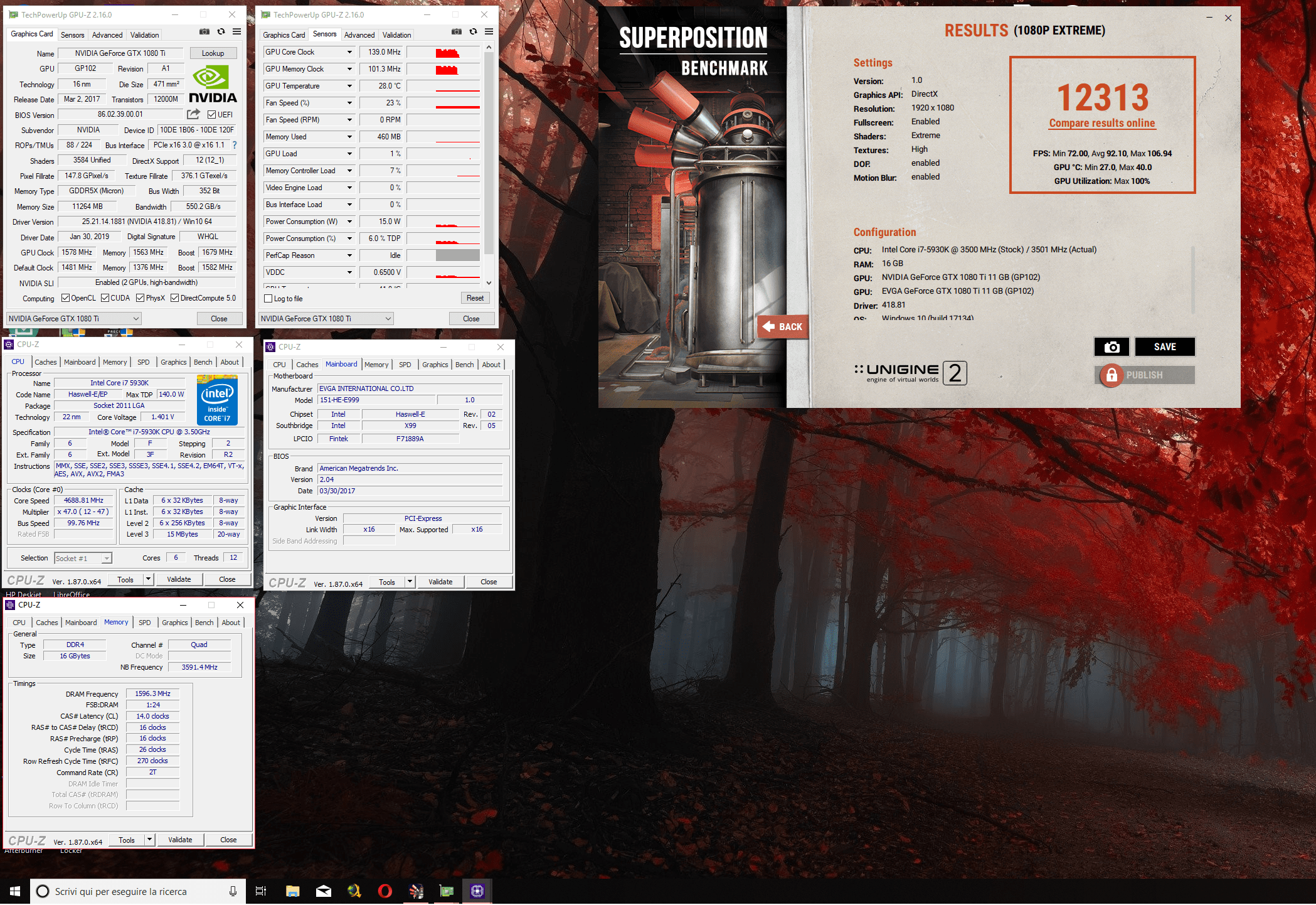Open the Socket #1 selection dropdown in CPU-Z
This screenshot has height=905, width=1316.
(83, 558)
